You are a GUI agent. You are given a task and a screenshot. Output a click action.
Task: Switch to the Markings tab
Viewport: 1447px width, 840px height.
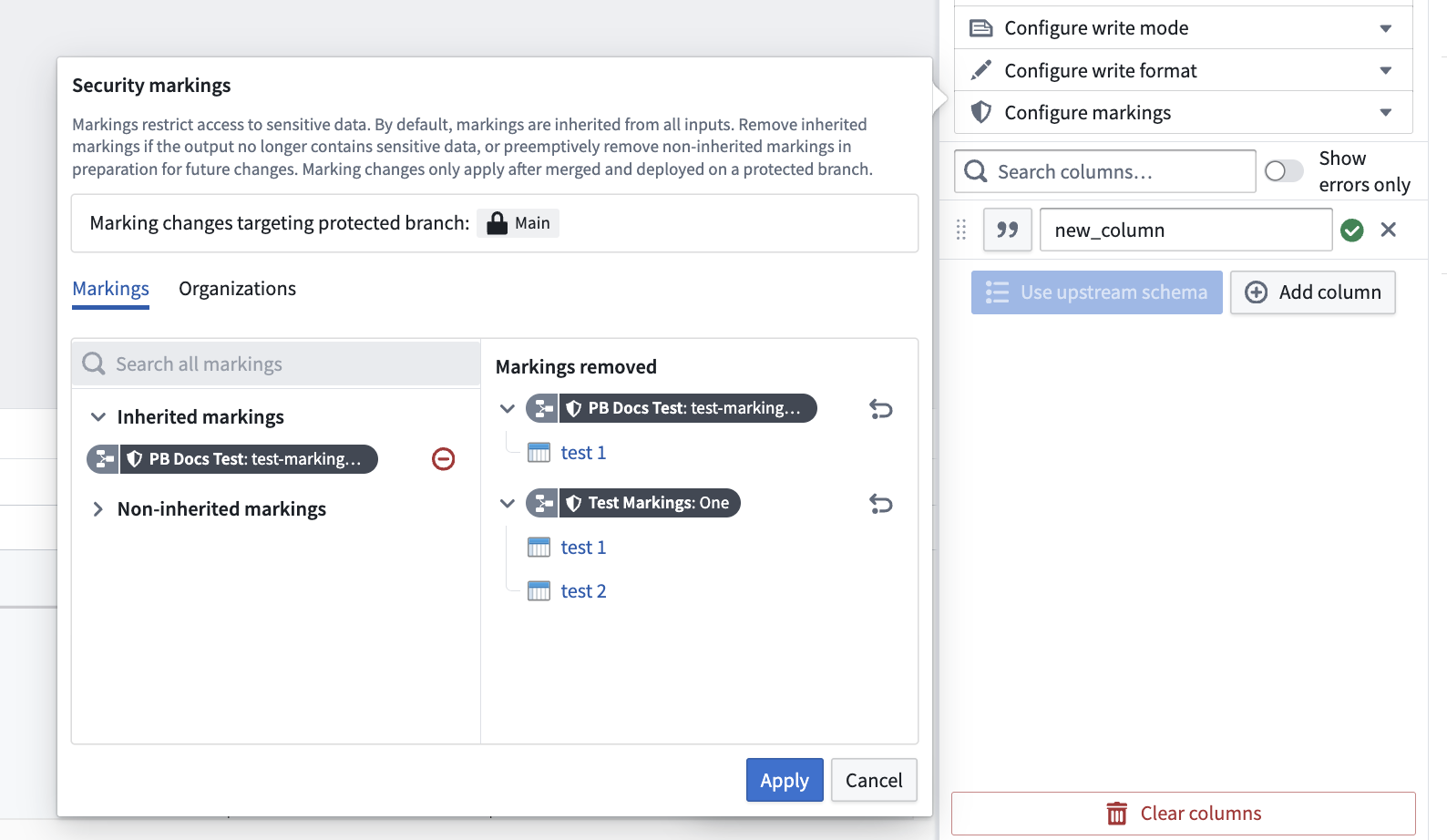click(110, 289)
